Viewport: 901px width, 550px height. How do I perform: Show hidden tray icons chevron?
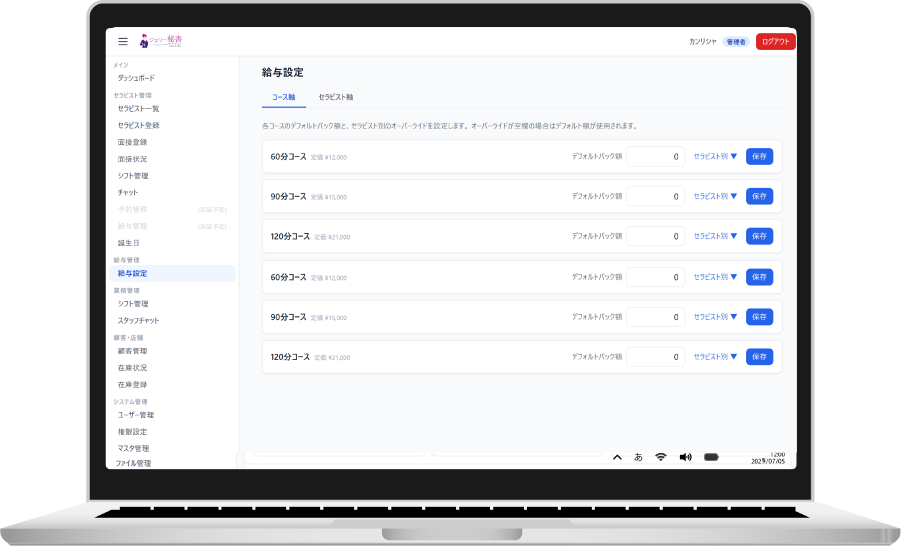[x=617, y=457]
